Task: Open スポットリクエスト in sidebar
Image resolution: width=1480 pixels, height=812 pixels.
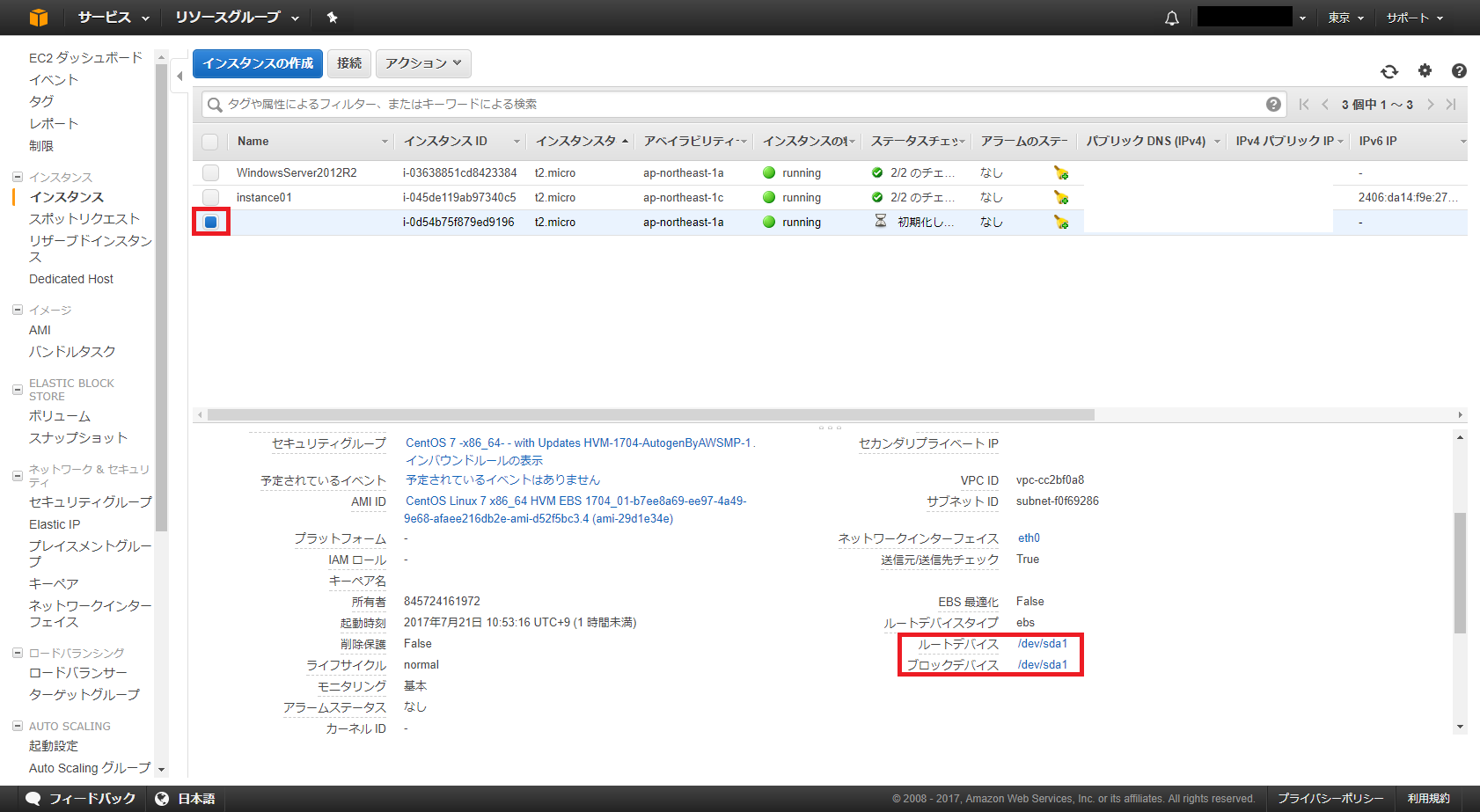Action: tap(84, 218)
